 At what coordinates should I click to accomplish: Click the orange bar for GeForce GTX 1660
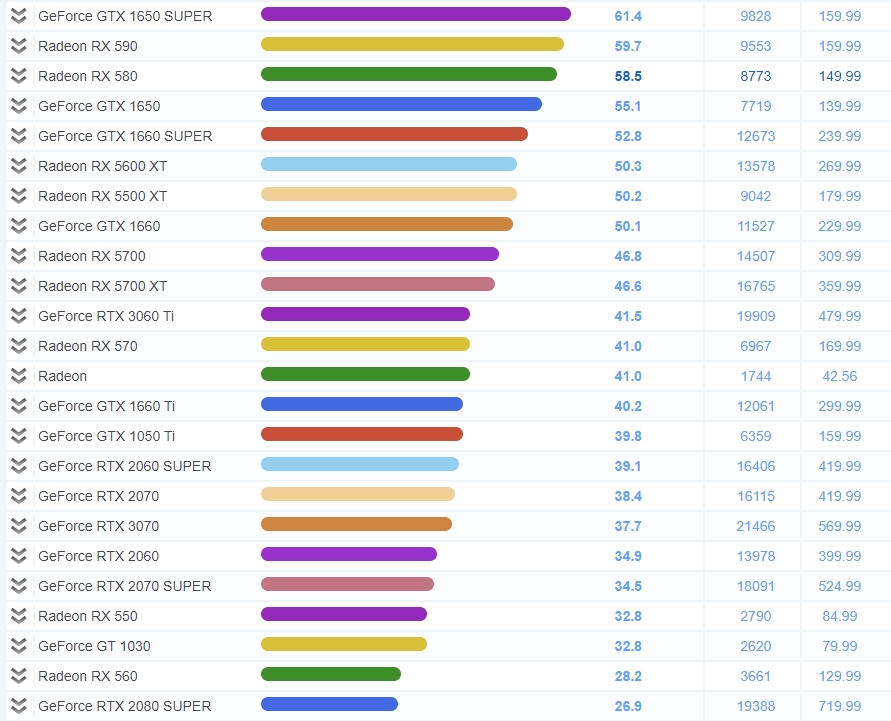click(x=387, y=224)
